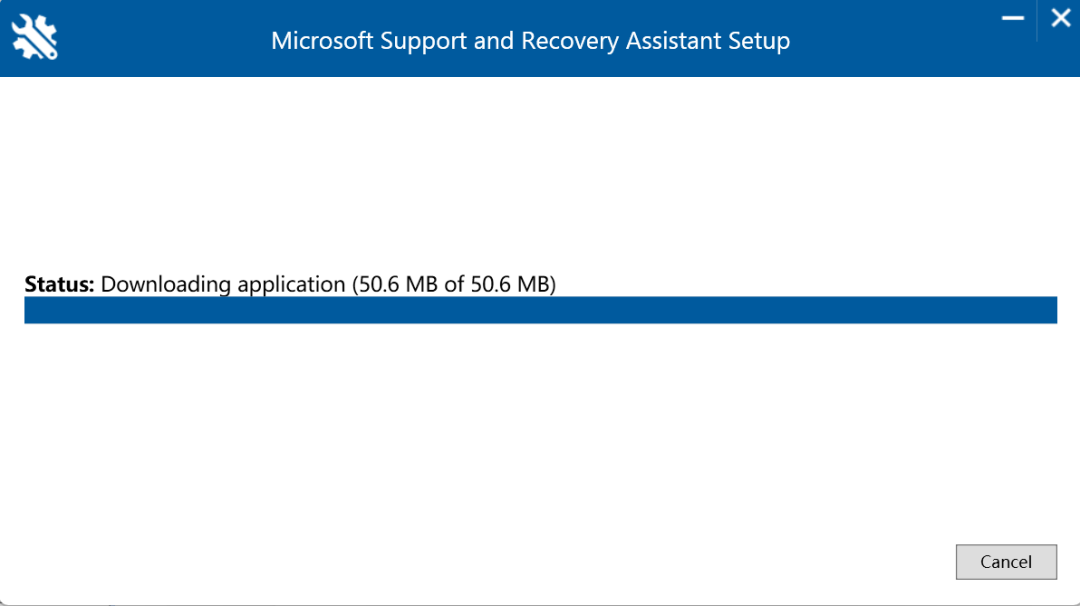The image size is (1080, 606).
Task: Click the word Setup in the title
Action: point(758,41)
